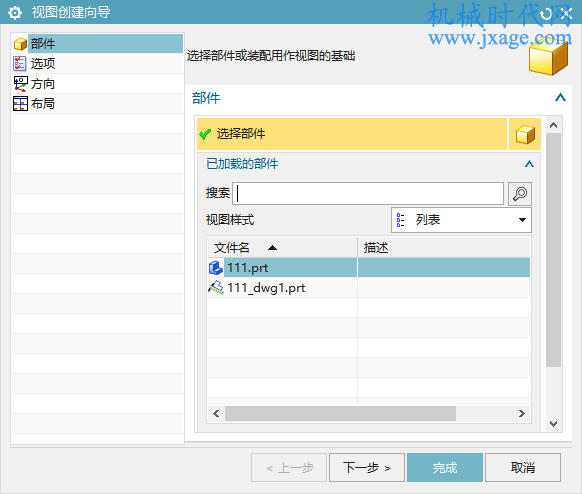Click the settings gear in the title bar
Screen dimensions: 582x494
15,13
